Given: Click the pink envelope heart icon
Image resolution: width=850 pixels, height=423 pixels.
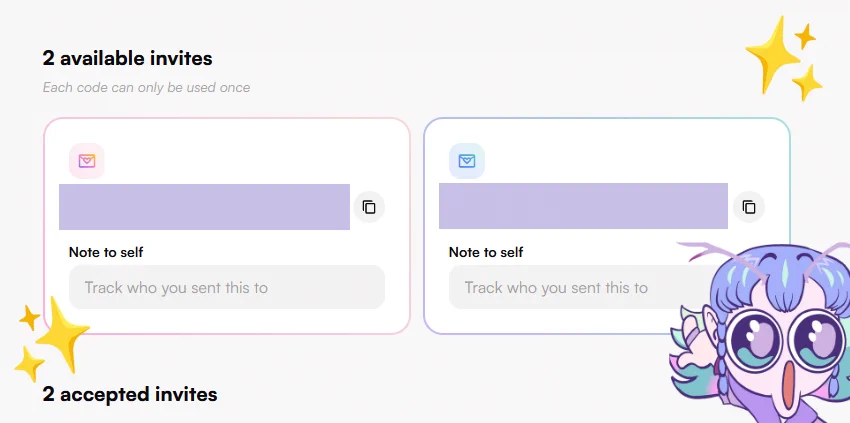Looking at the screenshot, I should [x=87, y=161].
